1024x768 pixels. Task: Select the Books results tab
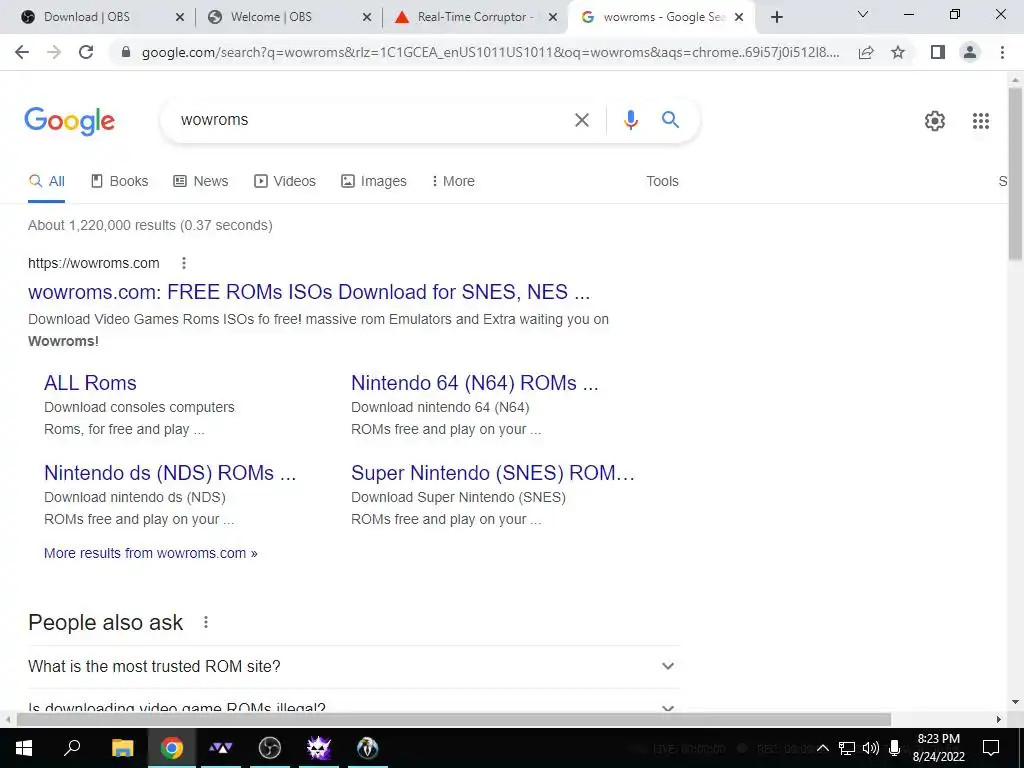120,182
